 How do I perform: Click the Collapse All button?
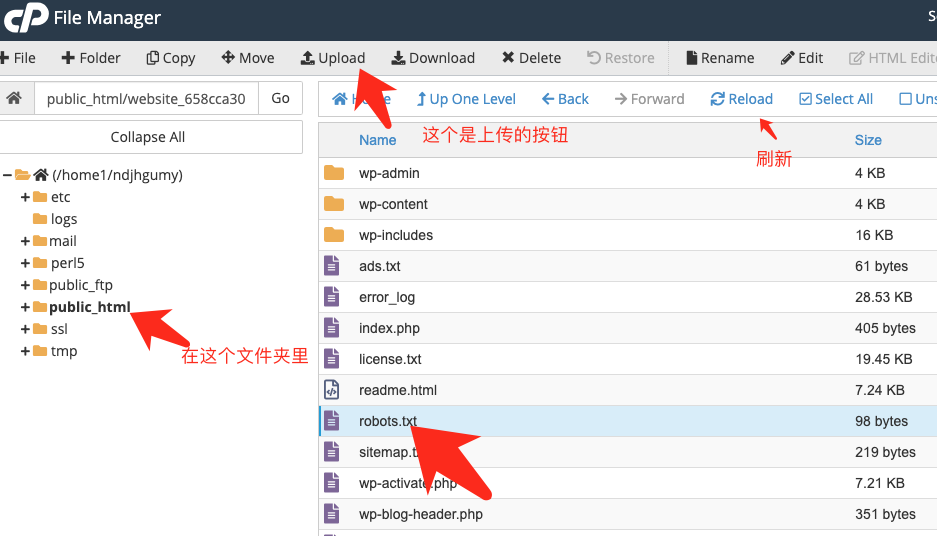[148, 137]
